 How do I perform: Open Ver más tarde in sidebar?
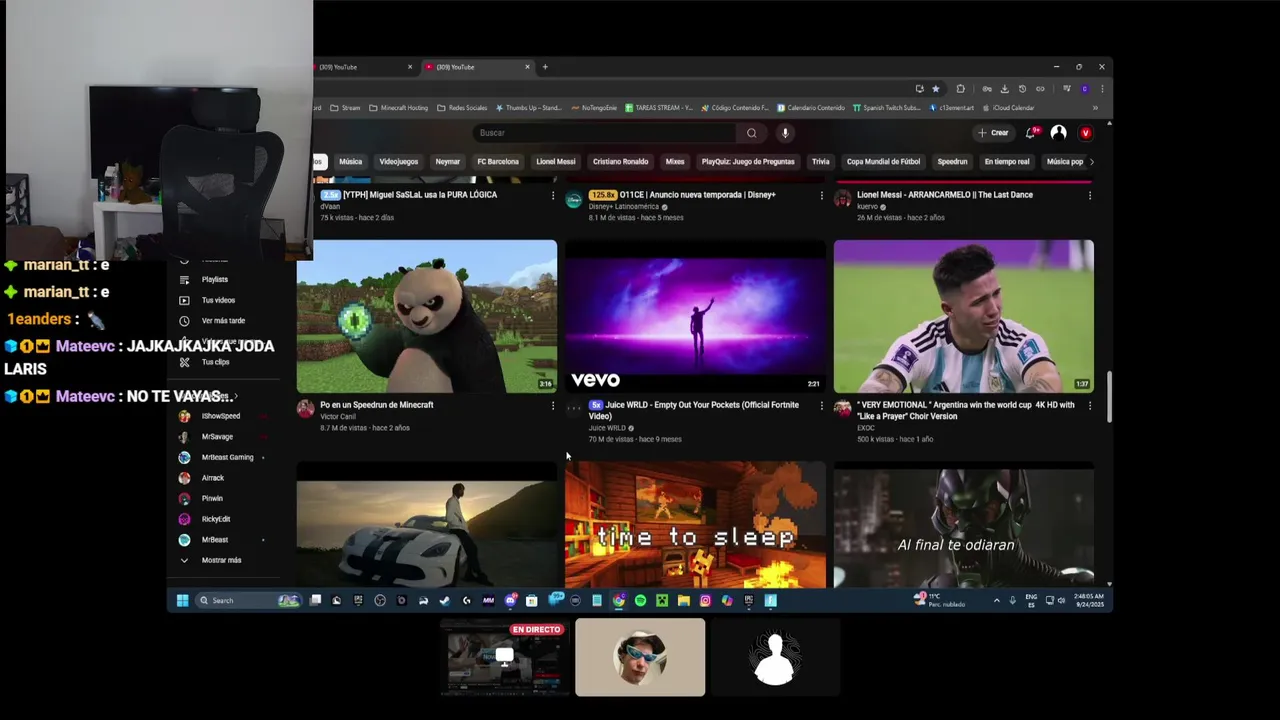[x=223, y=321]
